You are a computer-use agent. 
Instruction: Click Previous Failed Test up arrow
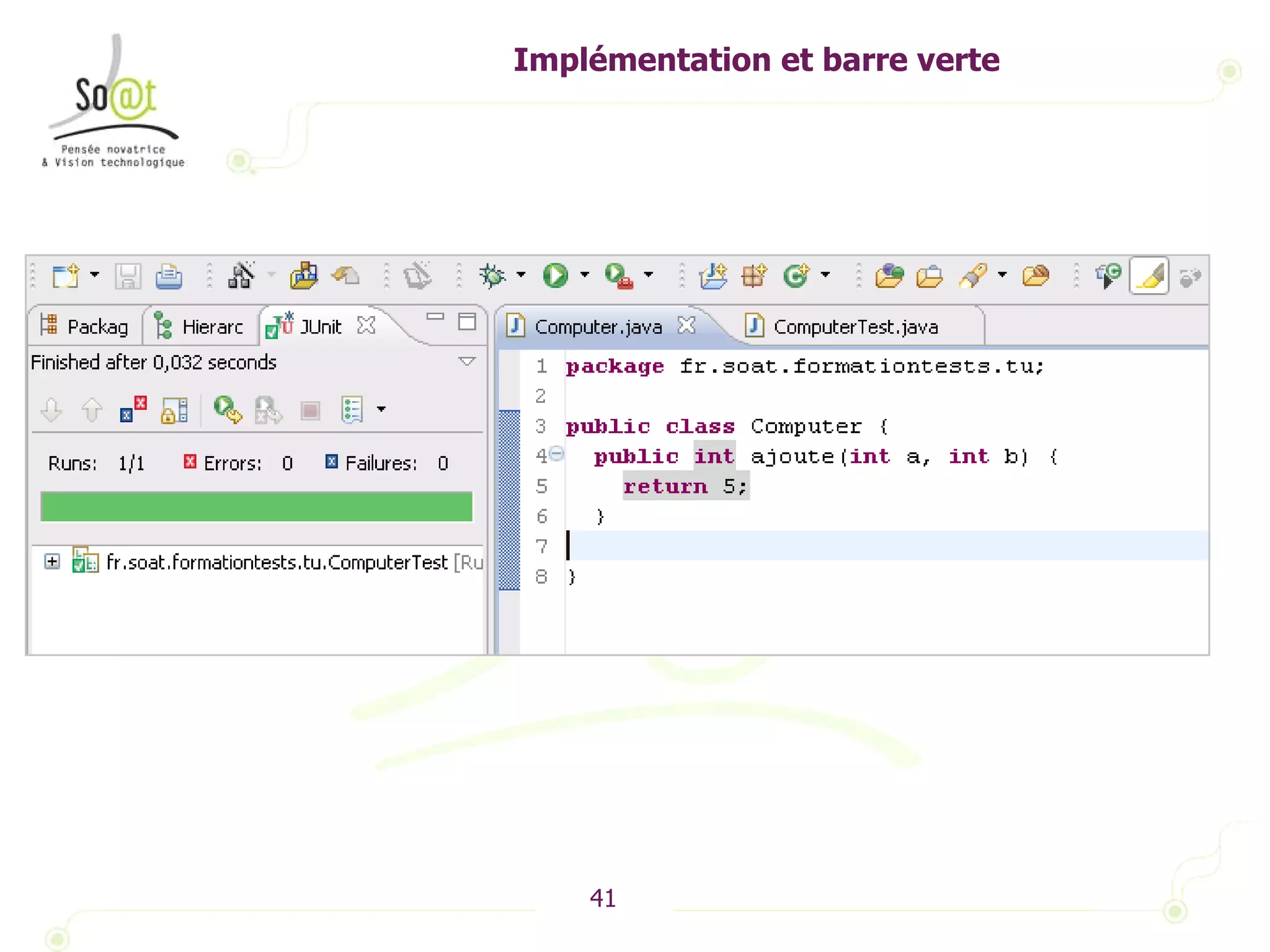tap(92, 410)
